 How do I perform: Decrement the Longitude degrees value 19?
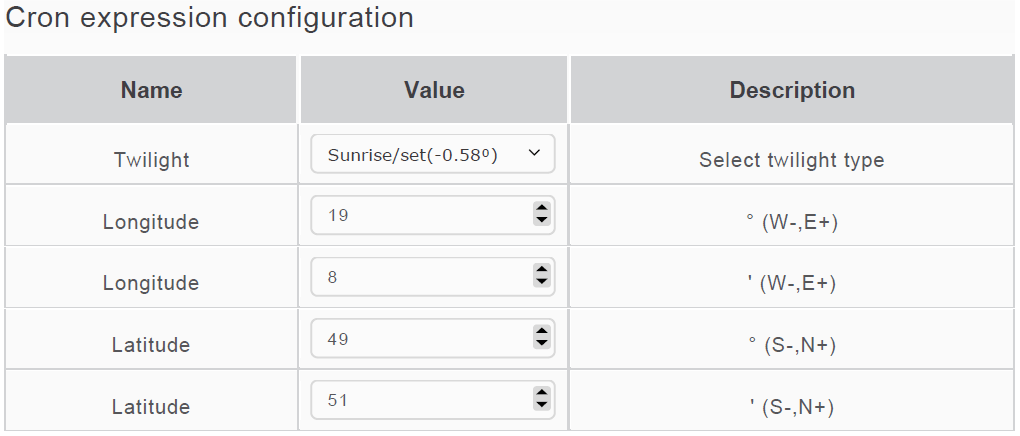[x=542, y=220]
